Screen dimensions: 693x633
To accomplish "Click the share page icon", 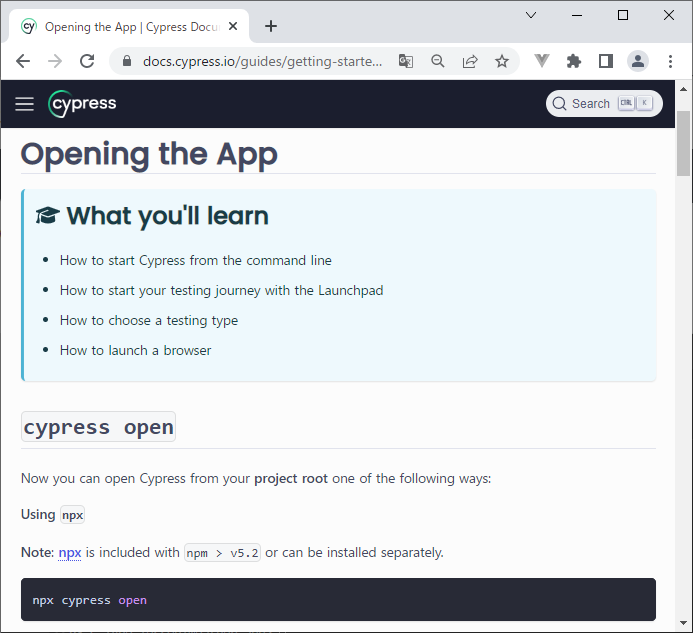I will pyautogui.click(x=470, y=61).
